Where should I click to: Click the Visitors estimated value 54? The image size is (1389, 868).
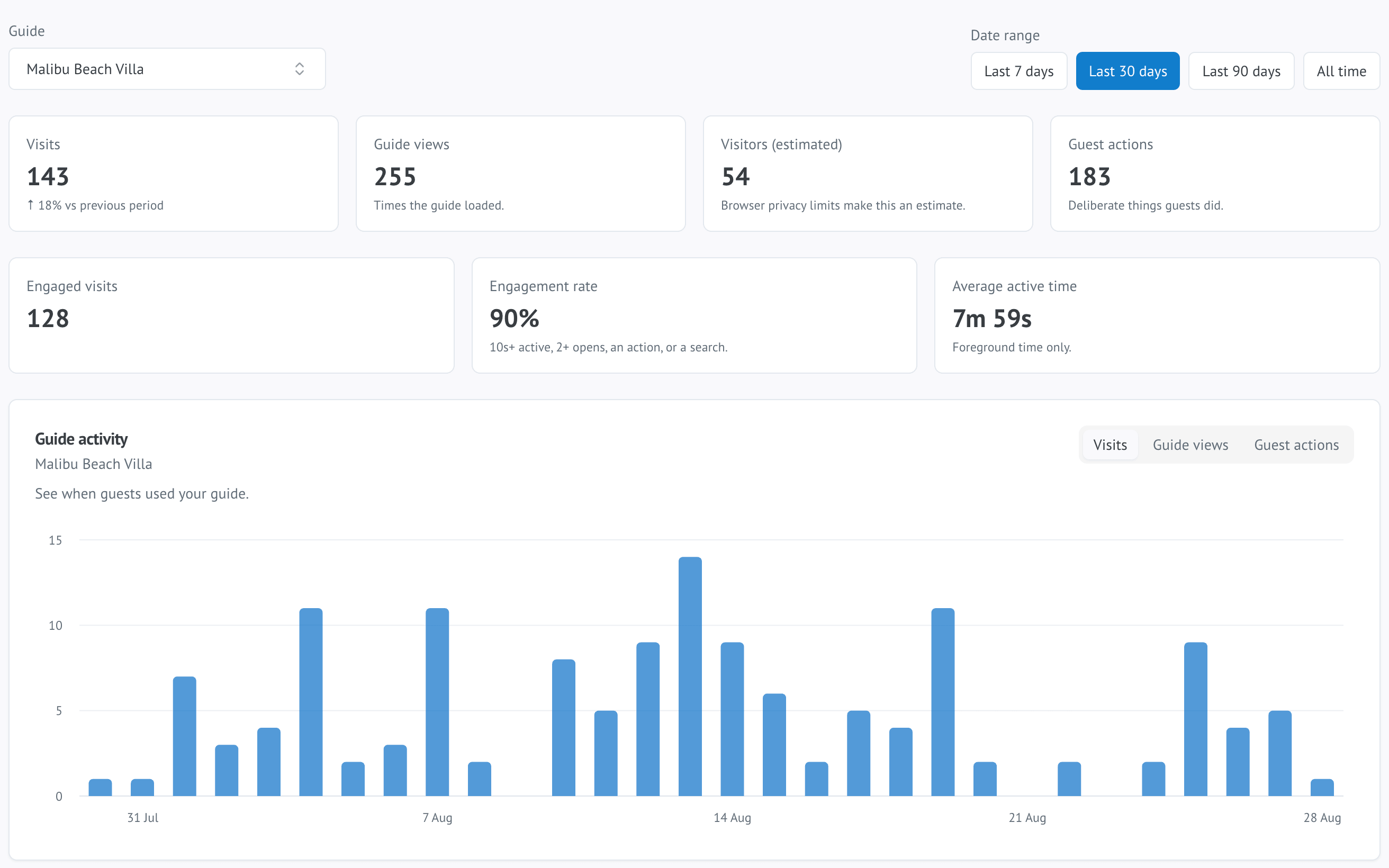(x=735, y=176)
